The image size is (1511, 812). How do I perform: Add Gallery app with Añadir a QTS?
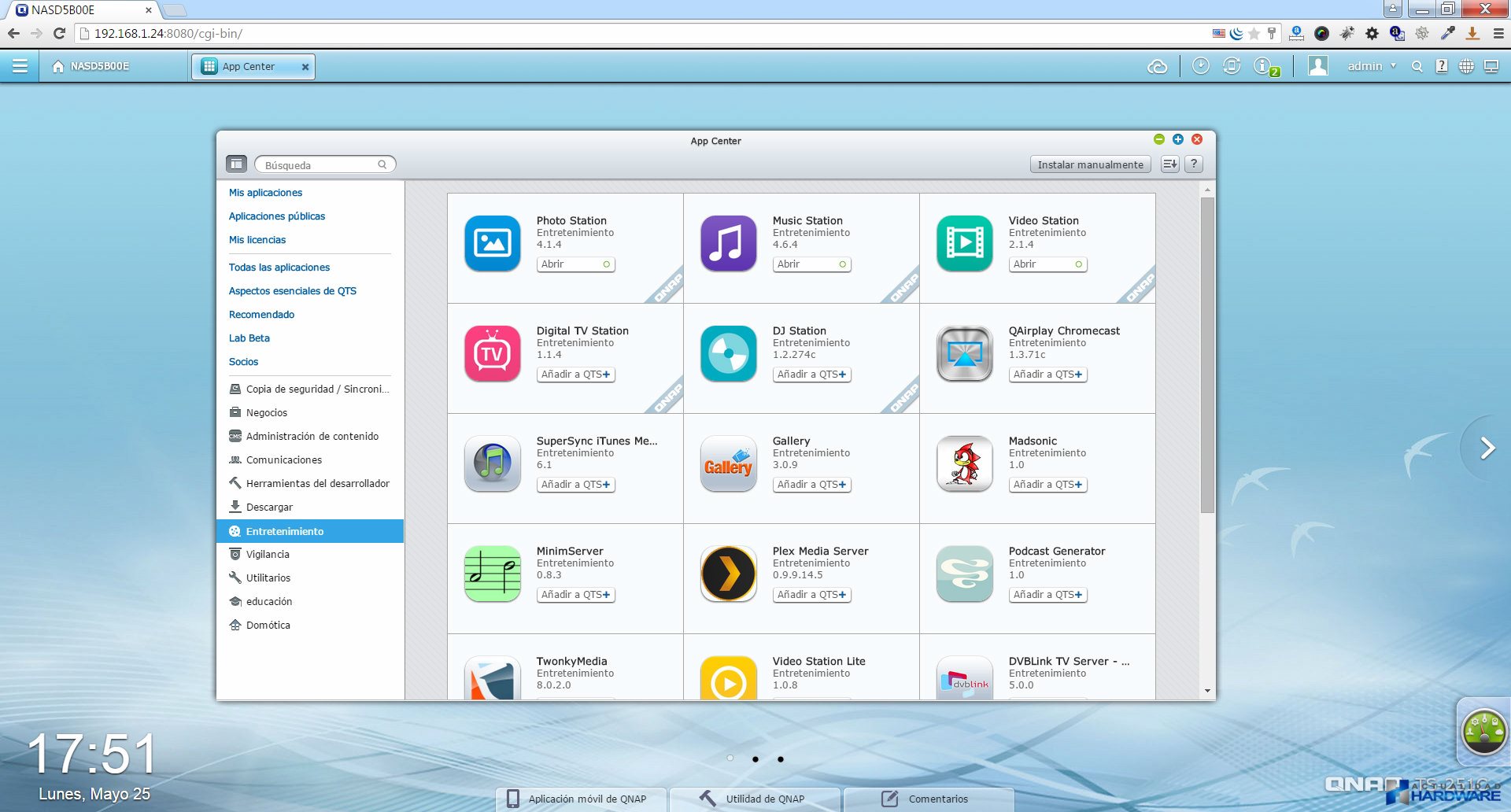[811, 485]
